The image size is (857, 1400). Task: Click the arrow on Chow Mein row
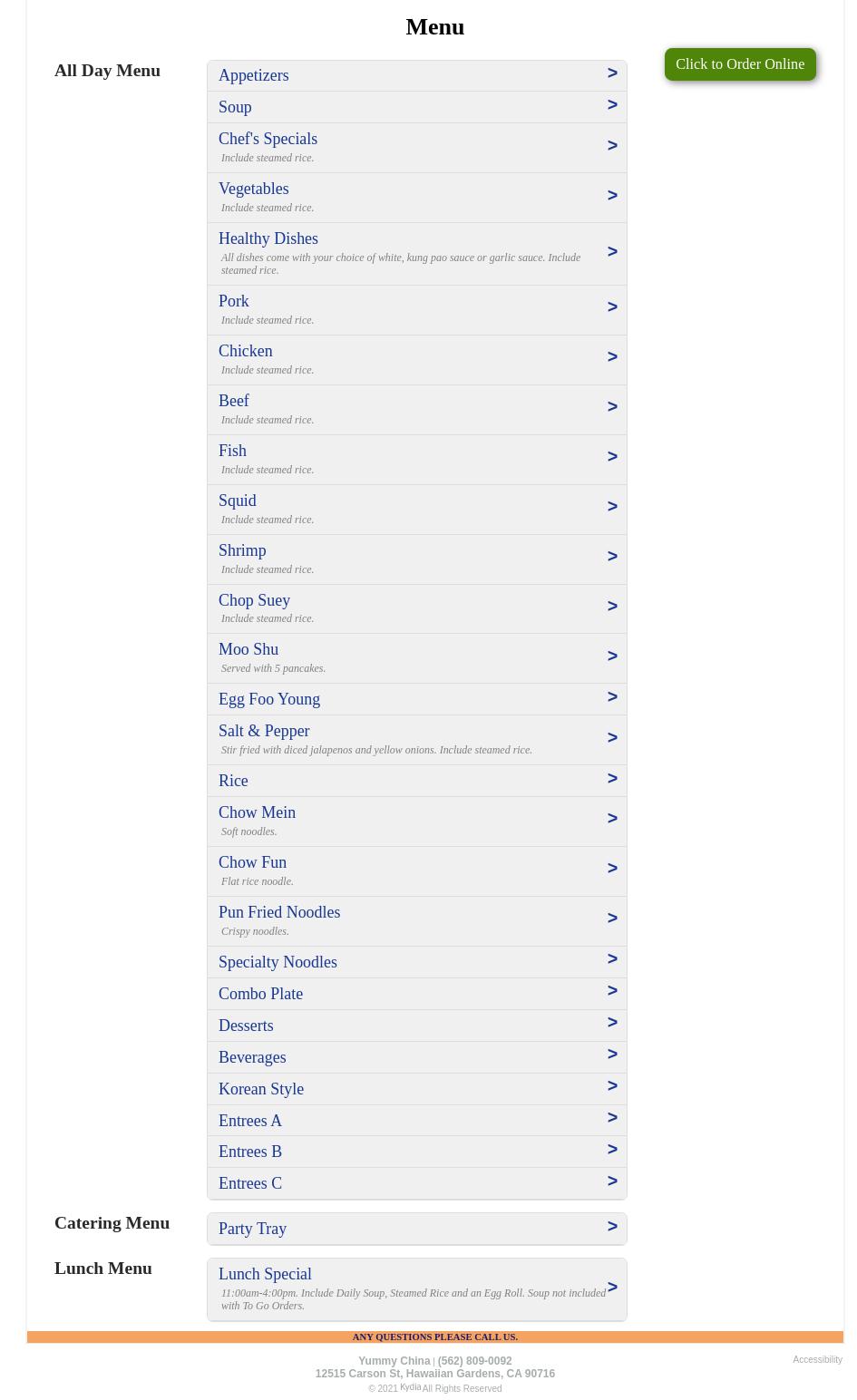[612, 819]
